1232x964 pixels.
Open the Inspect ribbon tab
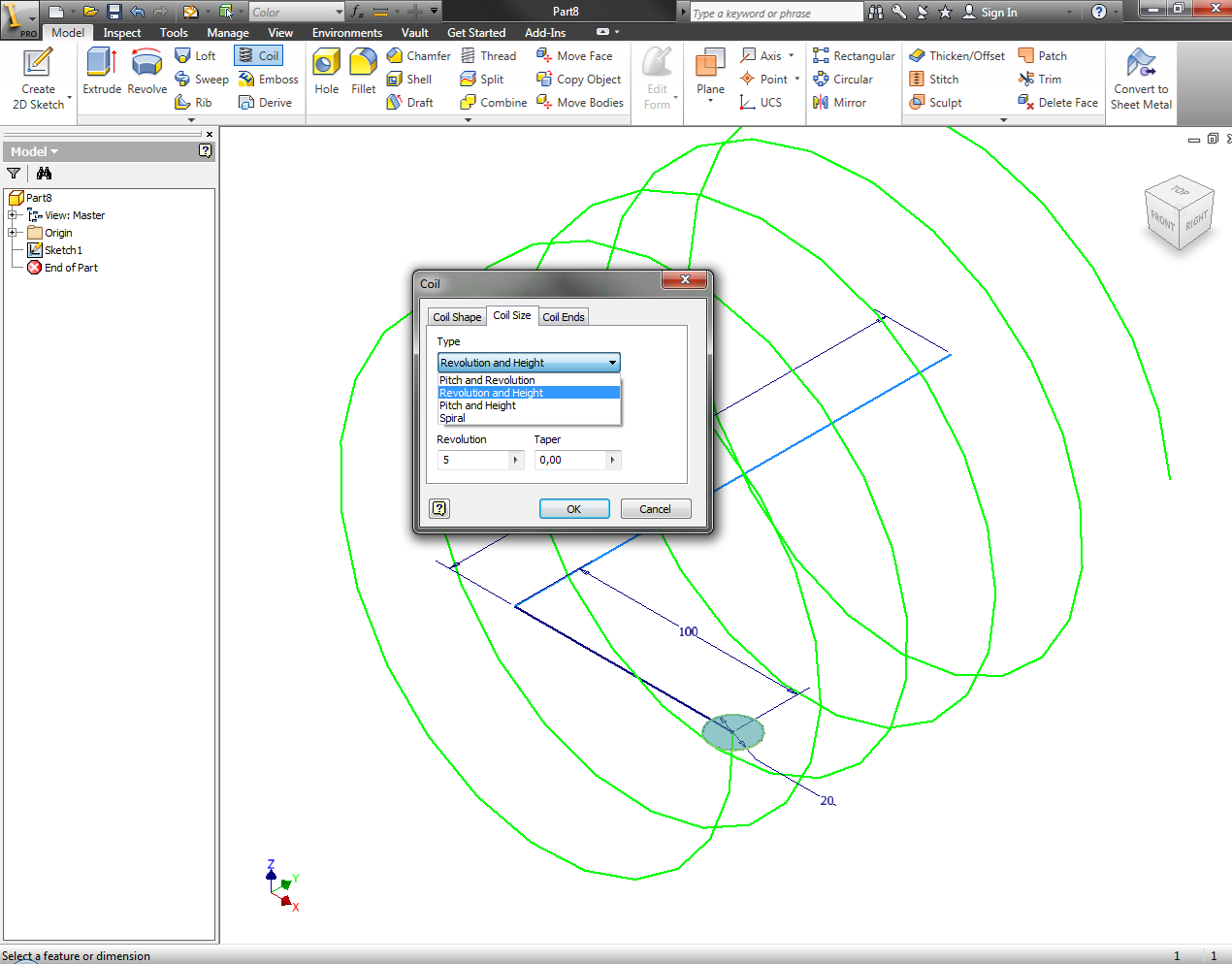point(122,33)
